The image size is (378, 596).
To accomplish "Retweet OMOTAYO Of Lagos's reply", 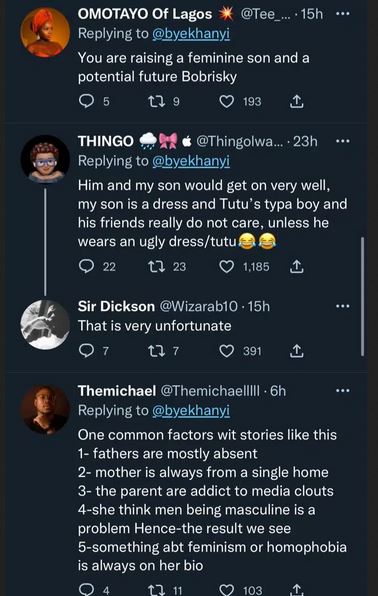I will point(156,101).
